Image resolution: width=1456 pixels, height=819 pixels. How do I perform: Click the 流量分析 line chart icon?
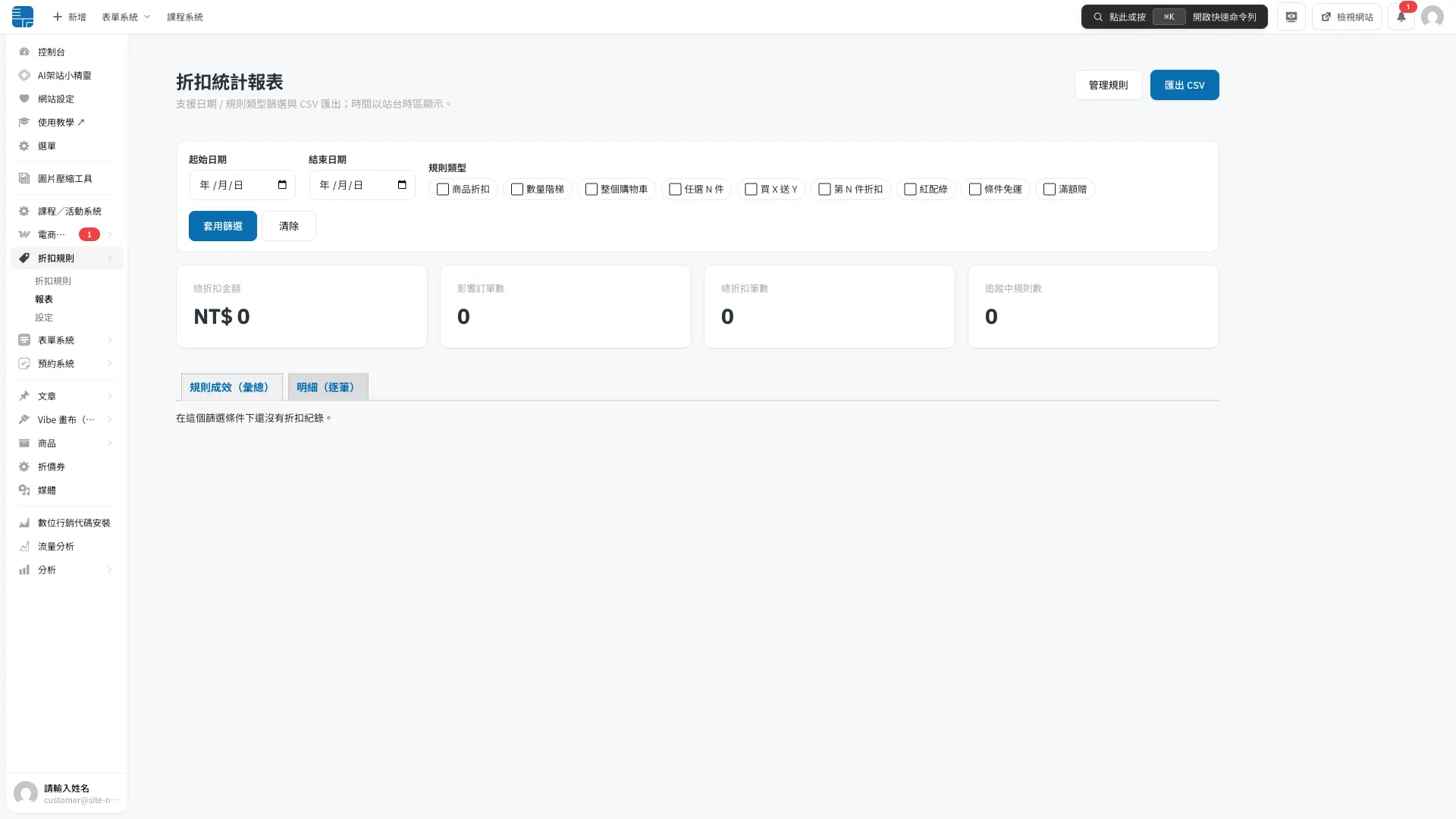[x=24, y=546]
